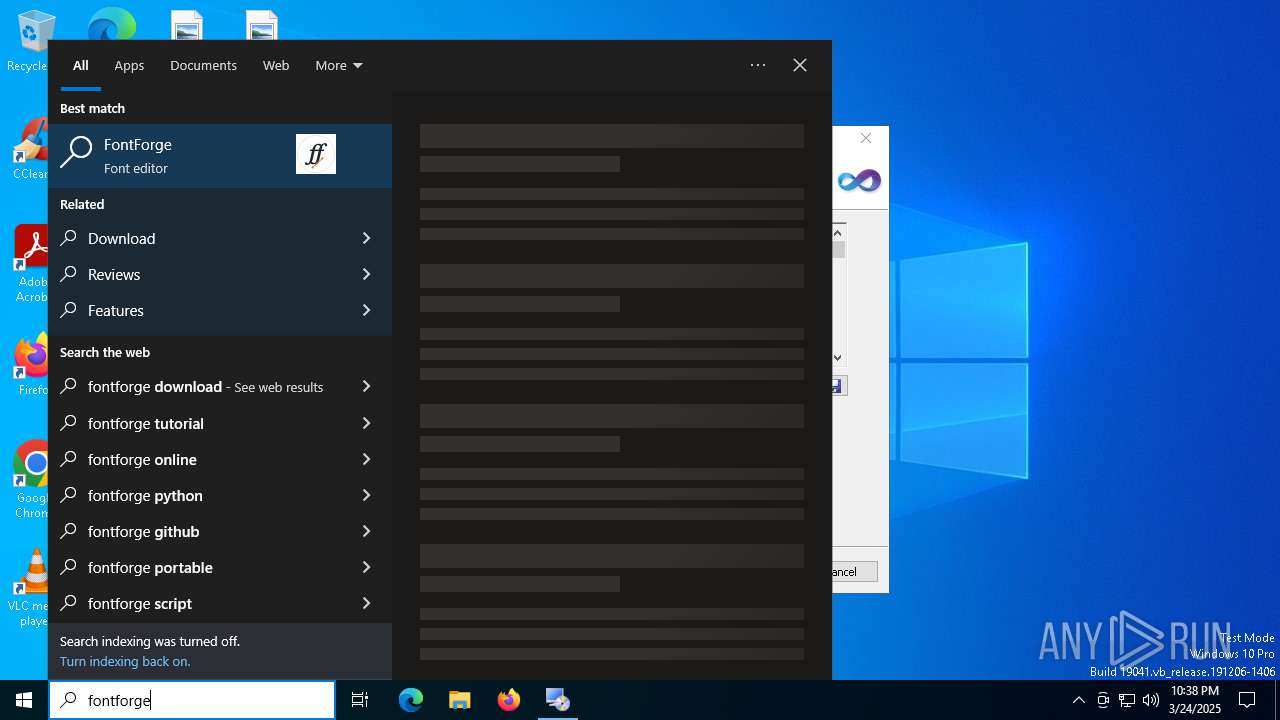Viewport: 1280px width, 720px height.
Task: Open the installer app icon in taskbar
Action: (x=557, y=700)
